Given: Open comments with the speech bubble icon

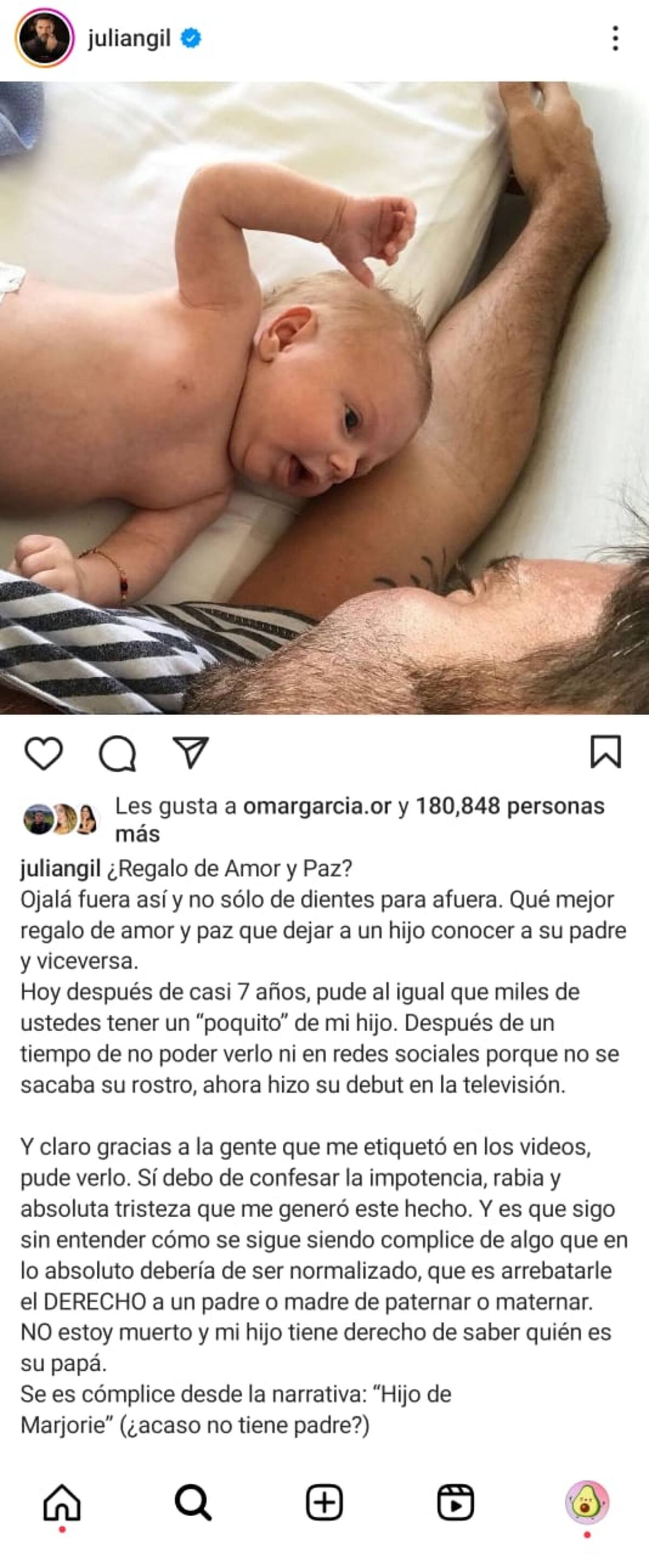Looking at the screenshot, I should pos(117,753).
